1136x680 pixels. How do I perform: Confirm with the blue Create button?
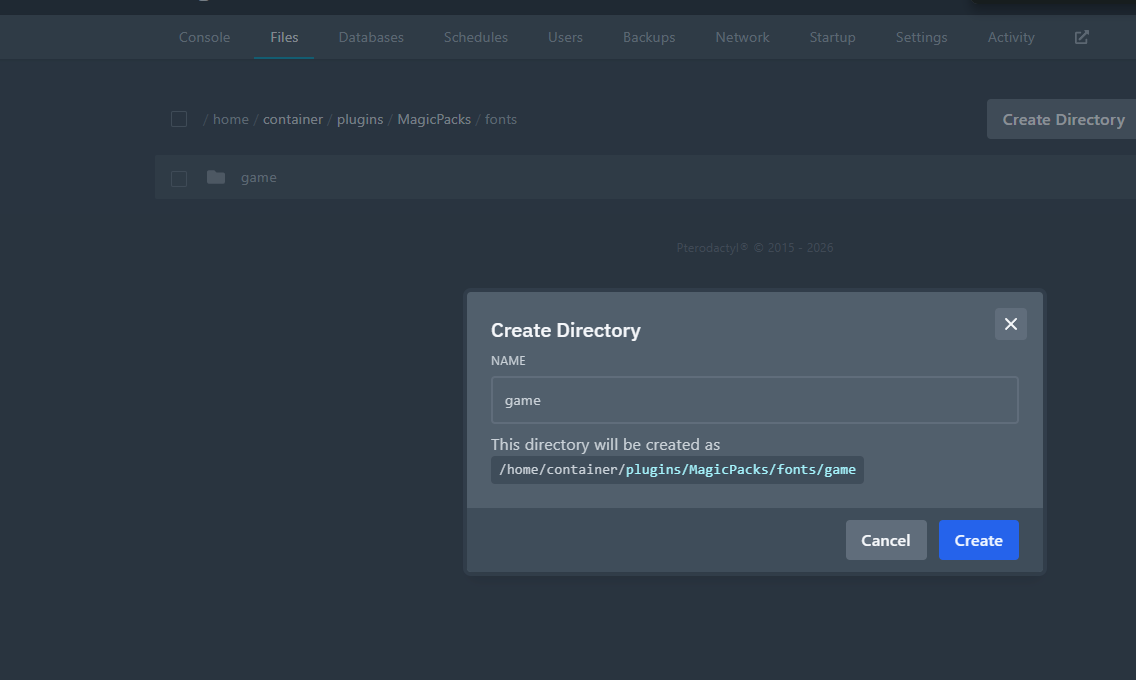point(978,540)
